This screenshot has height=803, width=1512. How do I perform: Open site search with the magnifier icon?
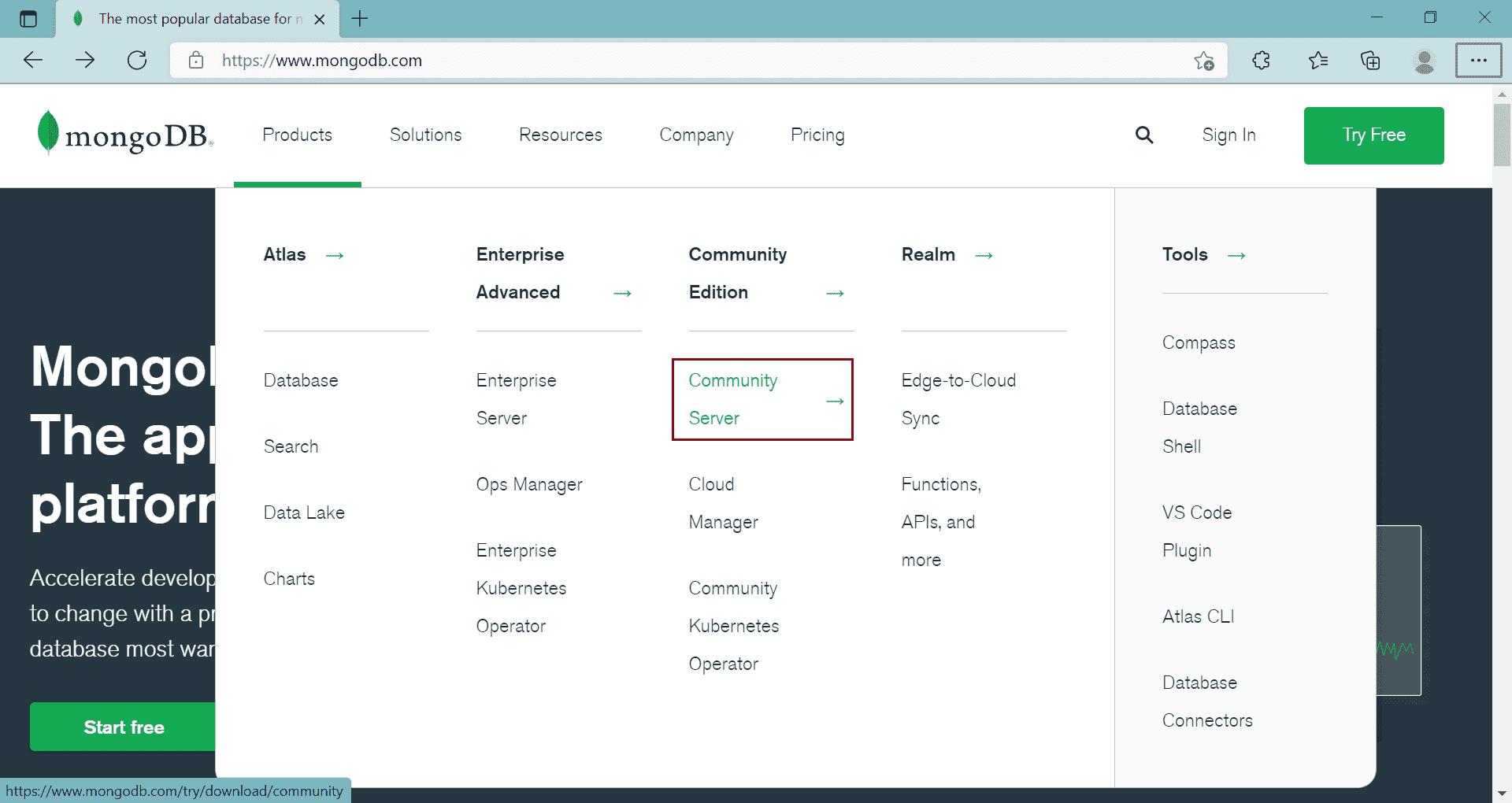(1144, 135)
